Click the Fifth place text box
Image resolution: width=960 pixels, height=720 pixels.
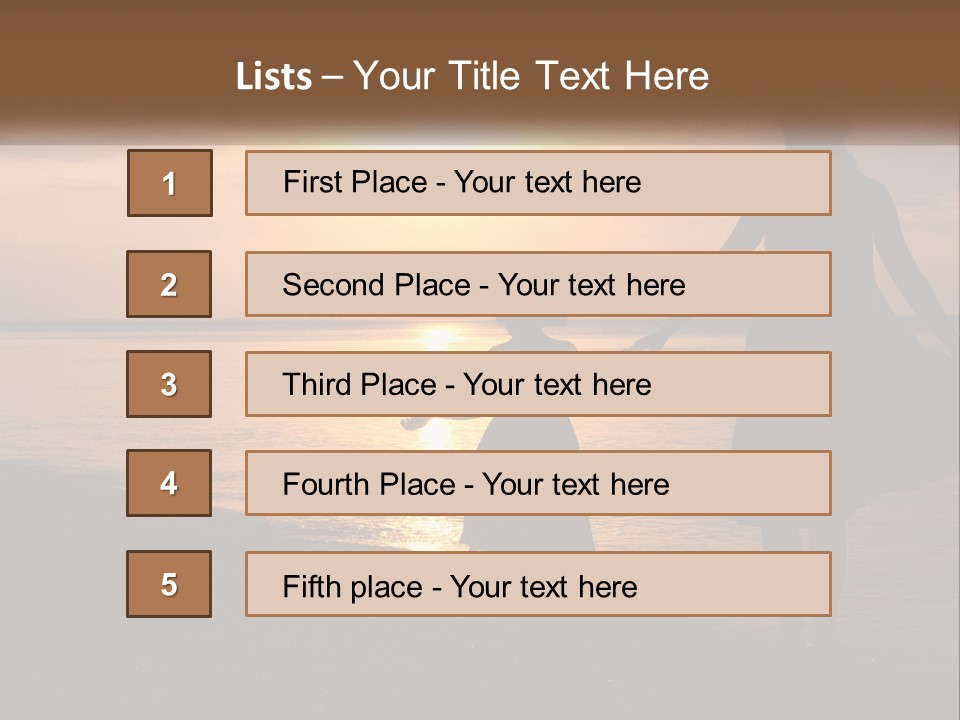[538, 584]
